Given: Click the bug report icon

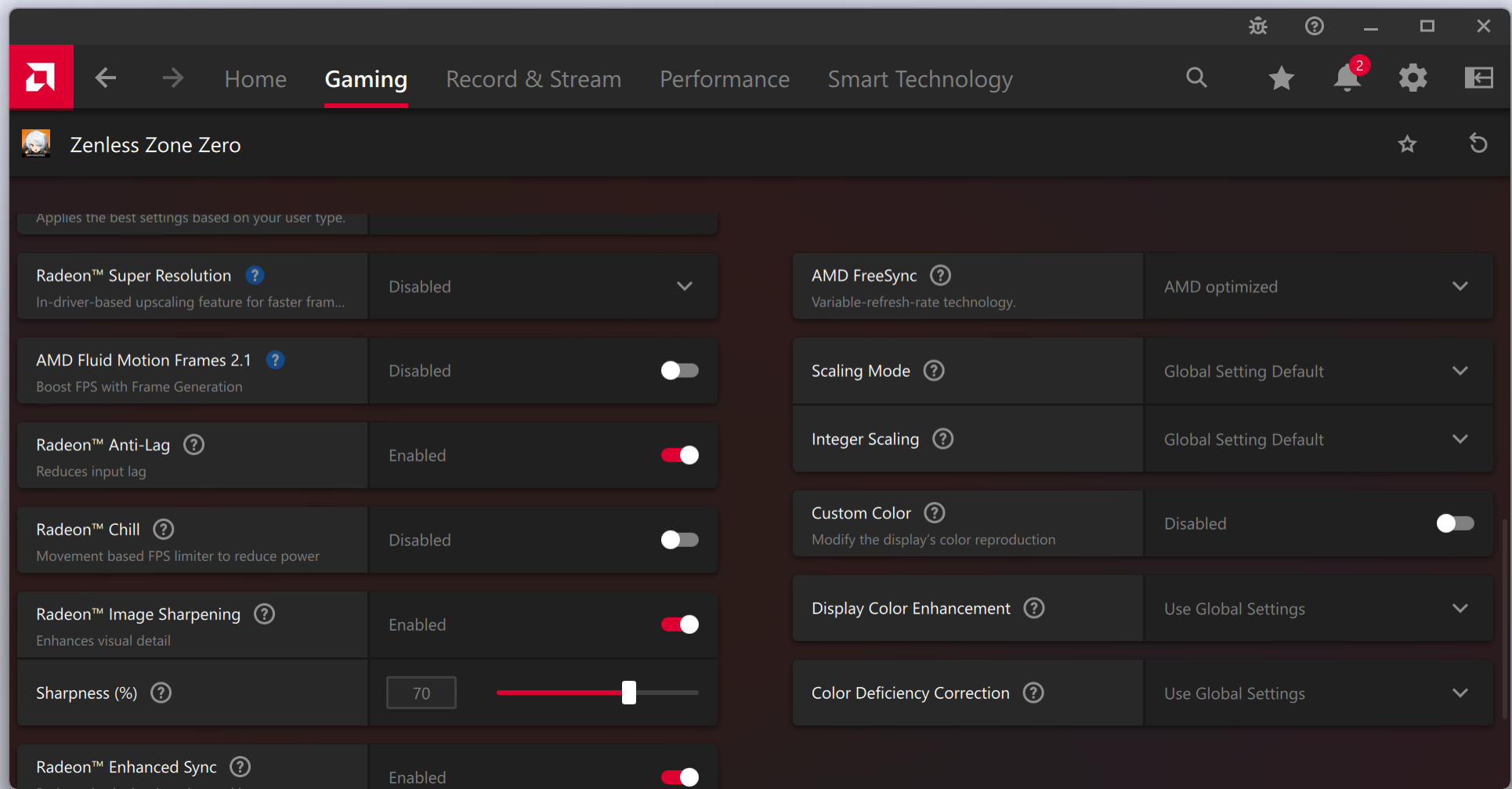Looking at the screenshot, I should 1258,26.
